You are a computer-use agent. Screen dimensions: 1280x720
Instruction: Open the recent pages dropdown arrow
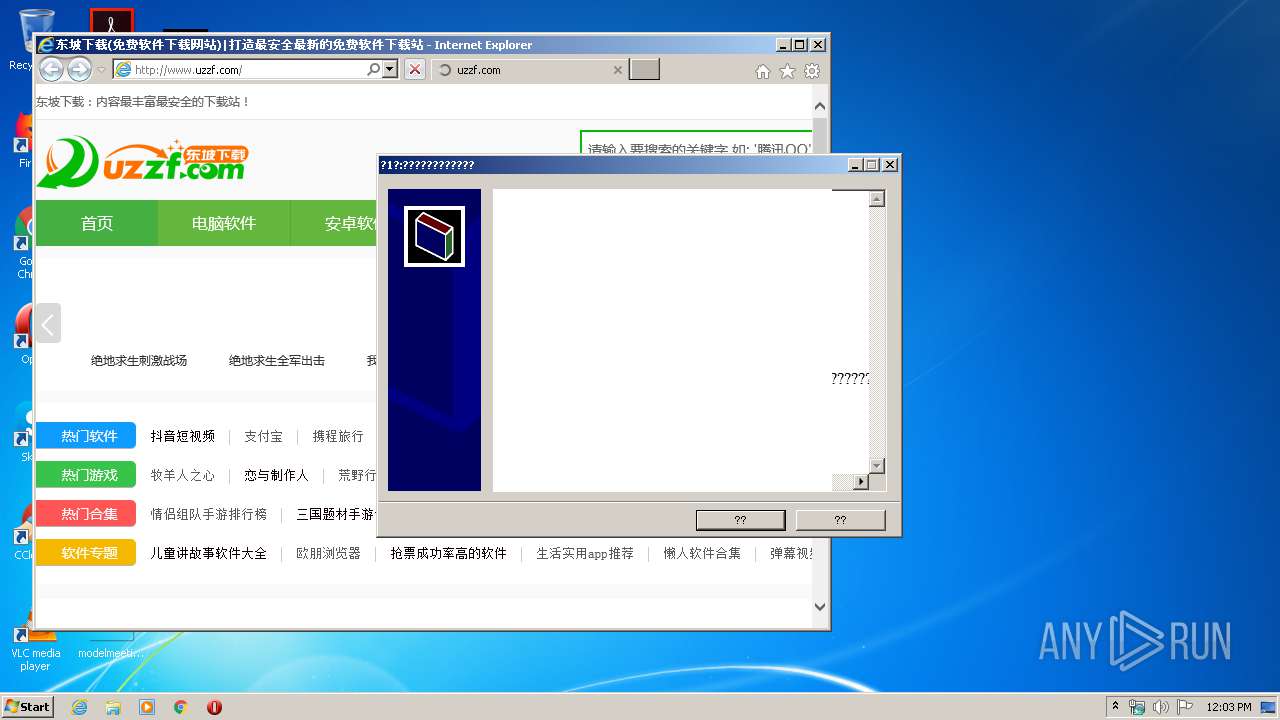(x=101, y=70)
